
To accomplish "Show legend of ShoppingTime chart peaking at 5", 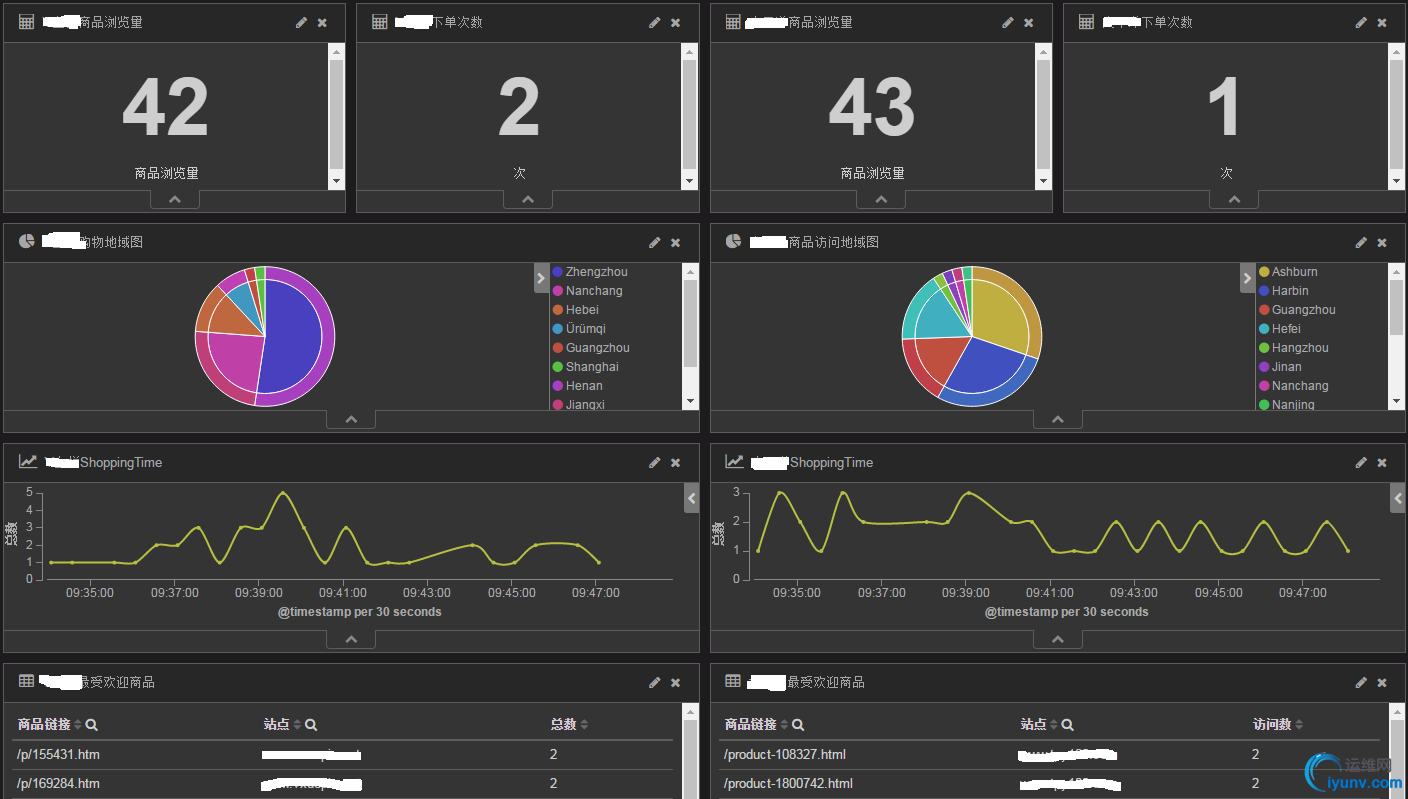I will click(x=691, y=498).
